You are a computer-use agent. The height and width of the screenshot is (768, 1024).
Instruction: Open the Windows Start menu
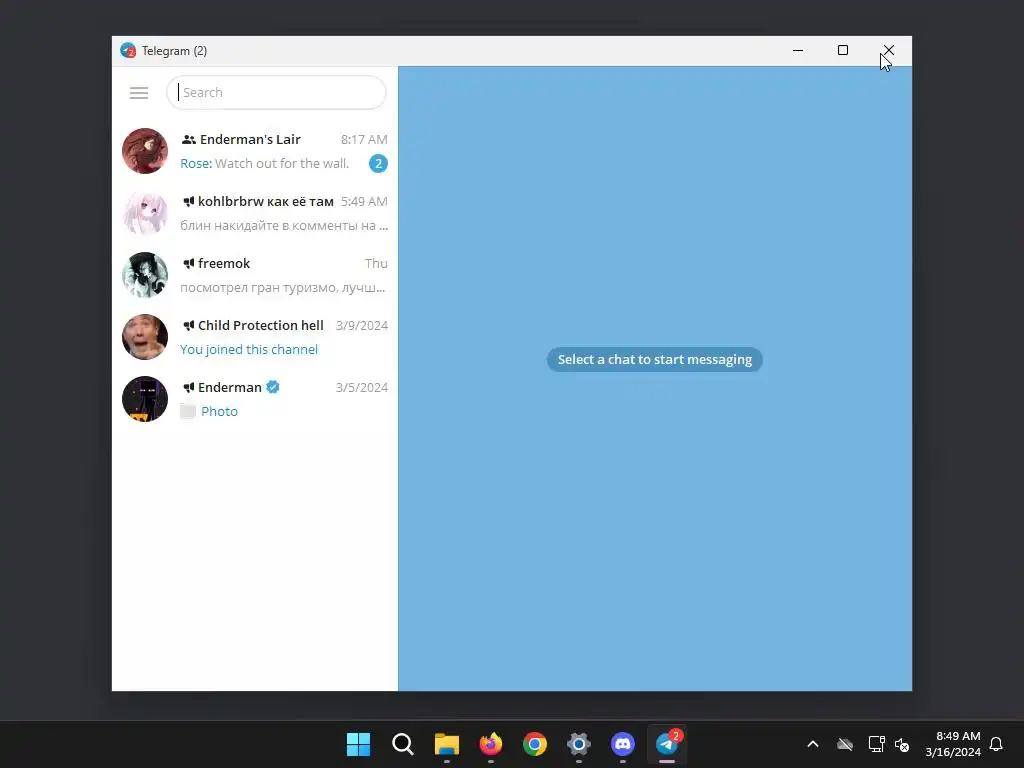point(359,744)
